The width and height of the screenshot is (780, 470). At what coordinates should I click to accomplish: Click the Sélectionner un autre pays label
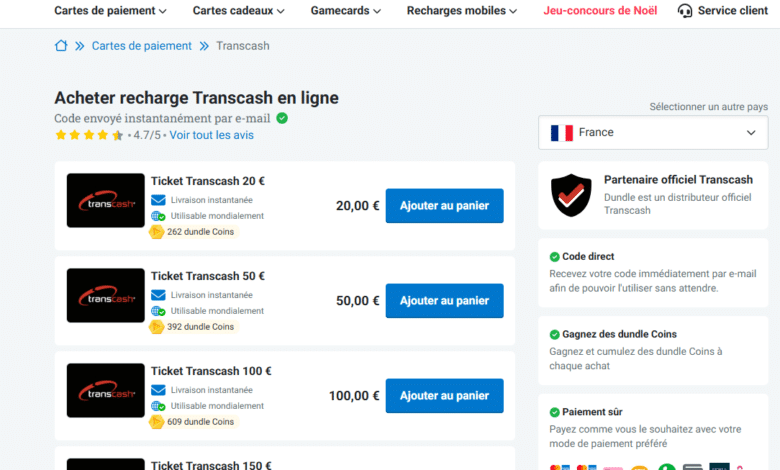pos(708,106)
